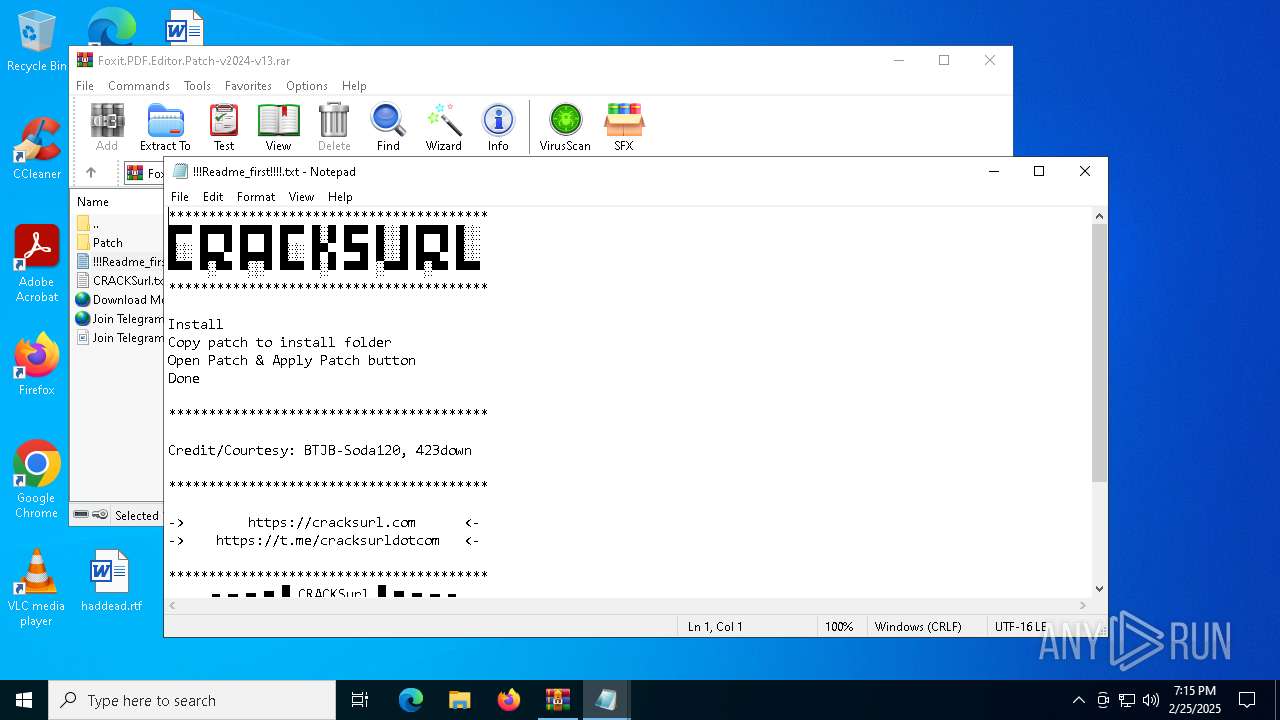Select the !!!Readme_first file in archive
The width and height of the screenshot is (1280, 720).
pyautogui.click(x=119, y=262)
